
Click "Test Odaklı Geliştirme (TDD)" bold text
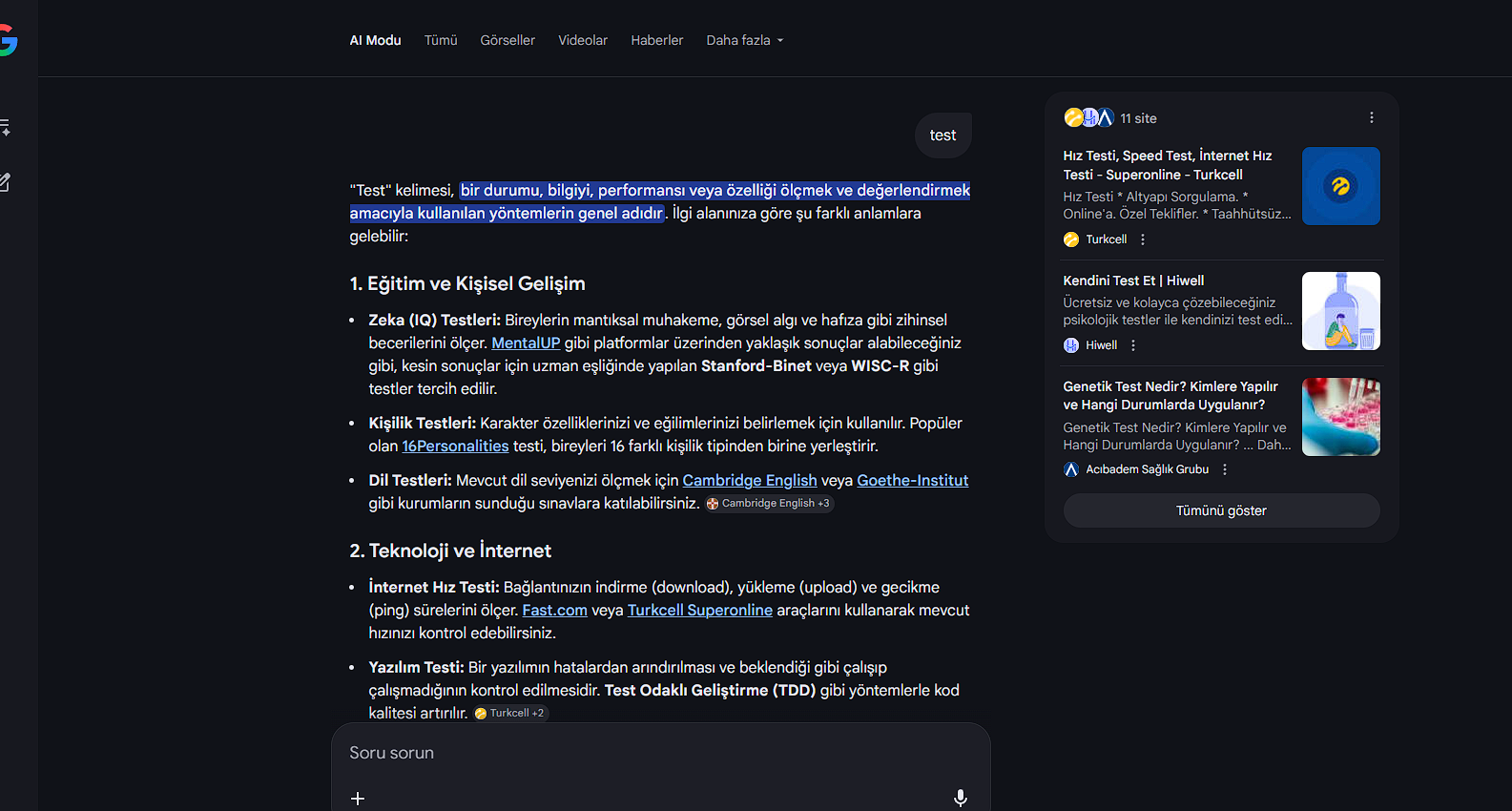(x=711, y=690)
